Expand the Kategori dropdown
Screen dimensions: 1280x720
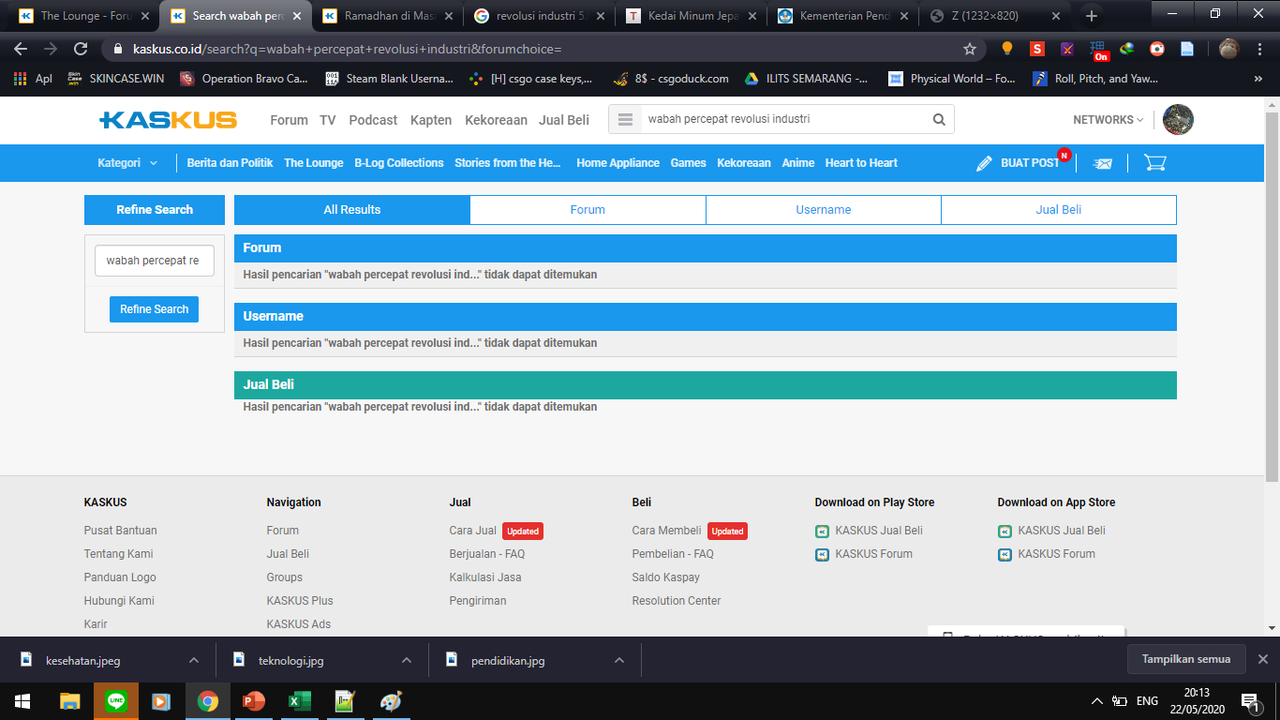(x=128, y=163)
